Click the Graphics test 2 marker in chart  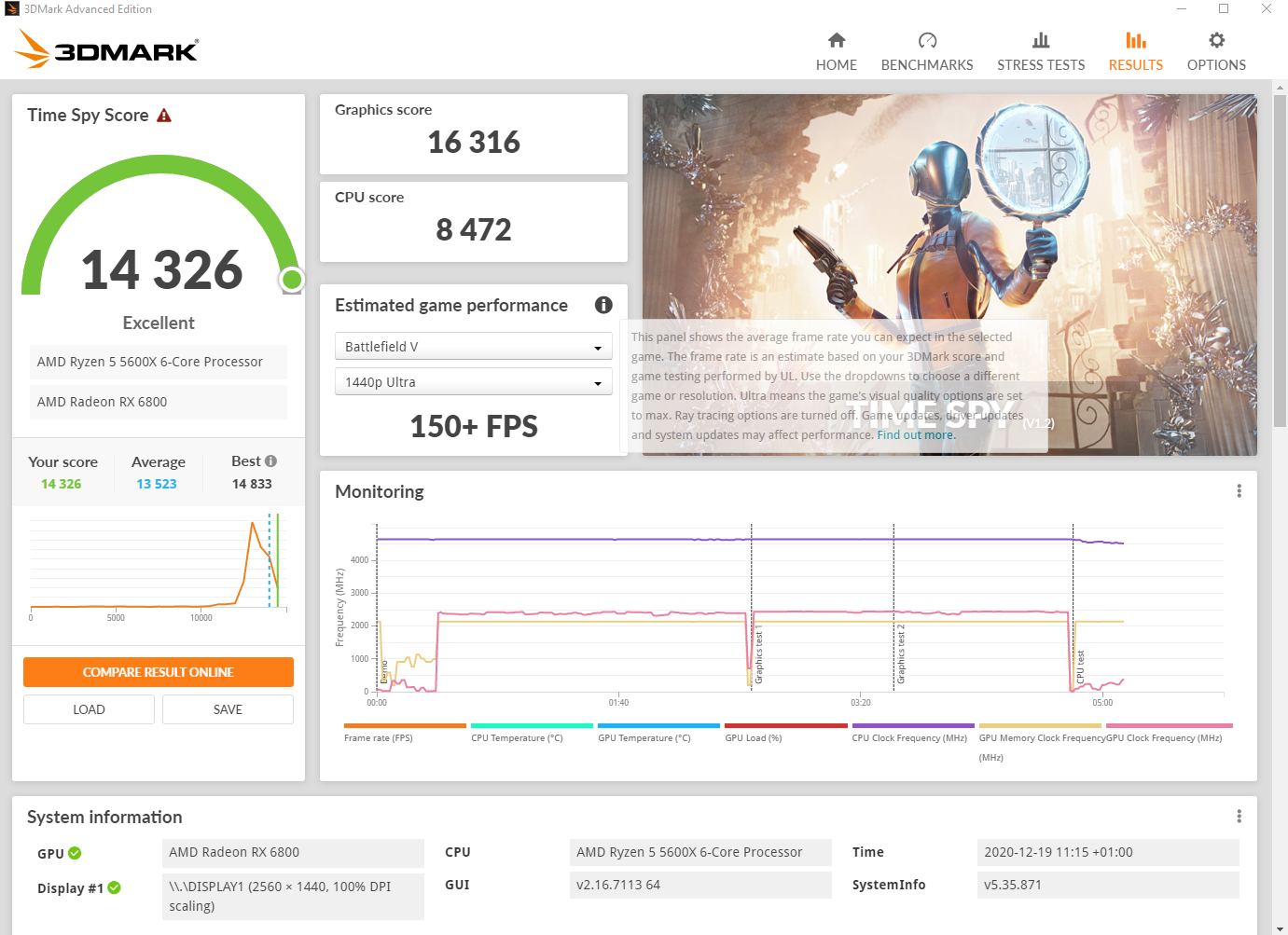pyautogui.click(x=901, y=655)
